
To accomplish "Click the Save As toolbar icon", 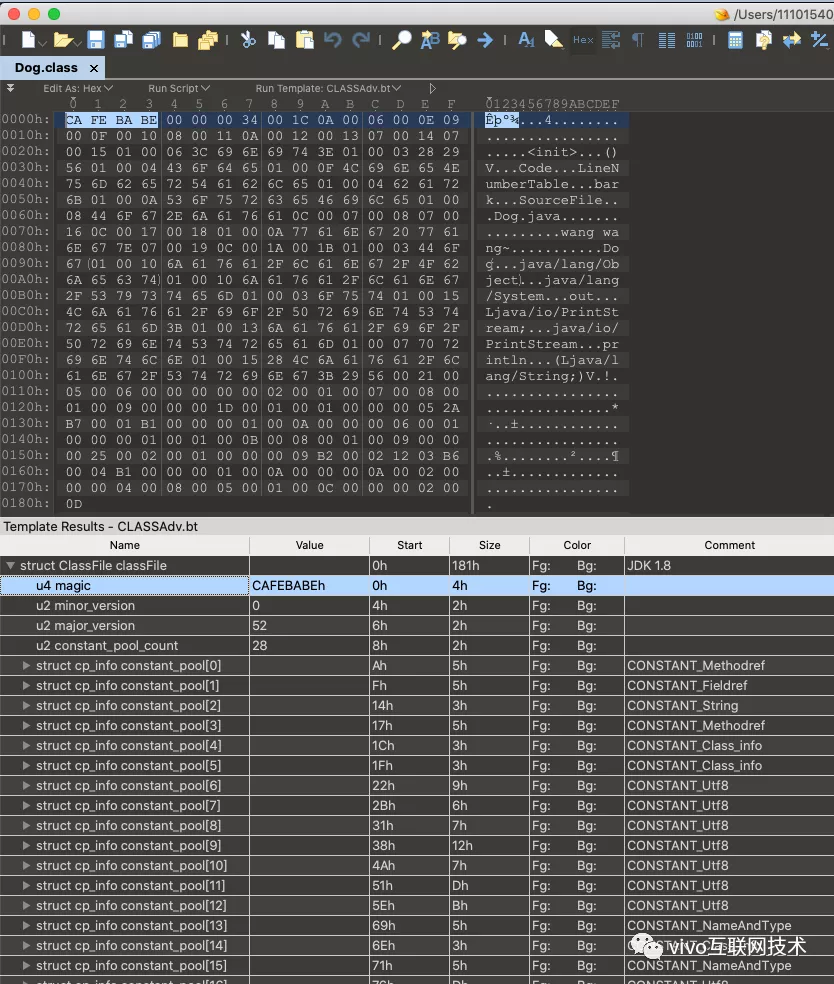I will point(124,40).
